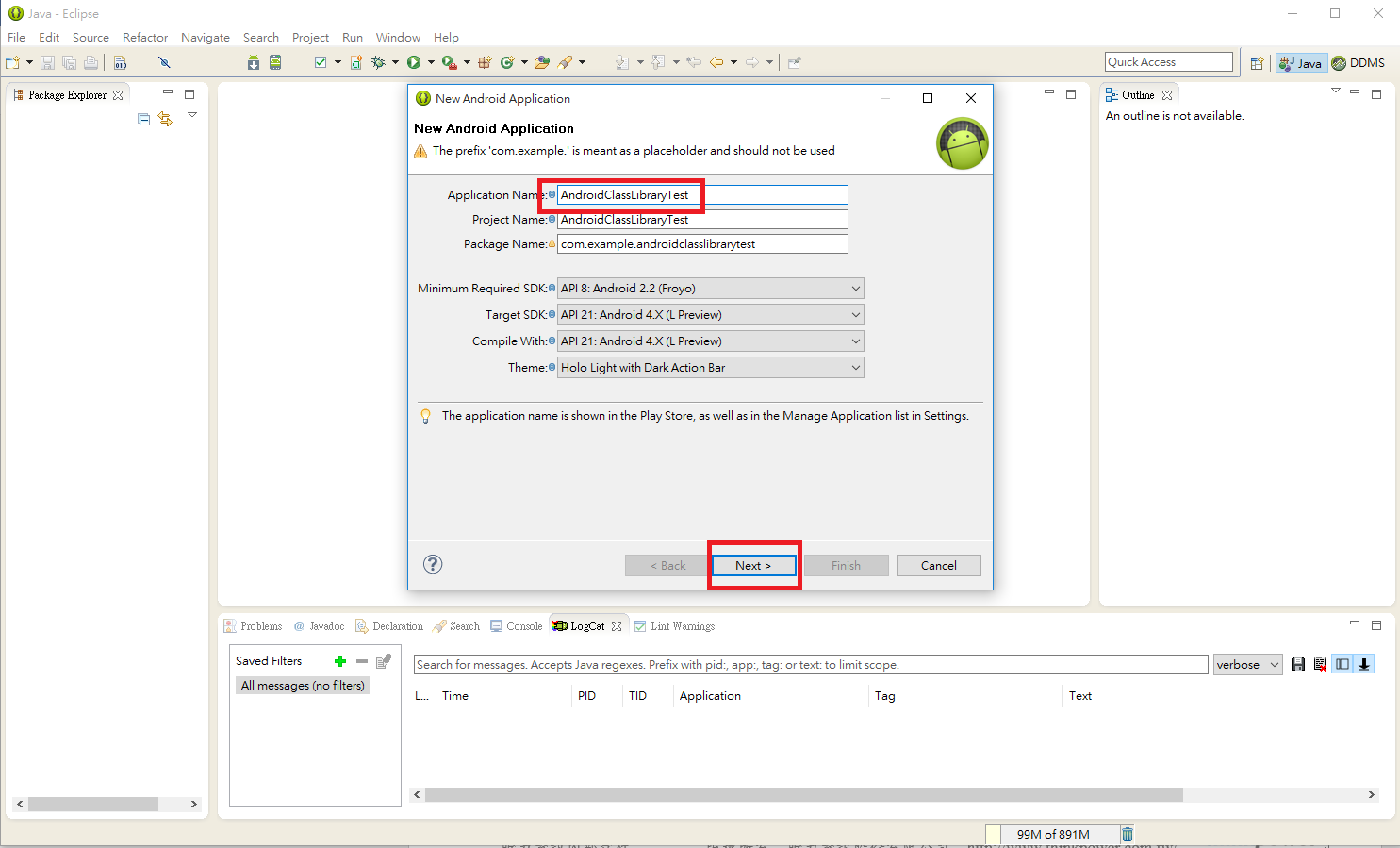
Task: Click the Project Name input field
Action: [702, 220]
